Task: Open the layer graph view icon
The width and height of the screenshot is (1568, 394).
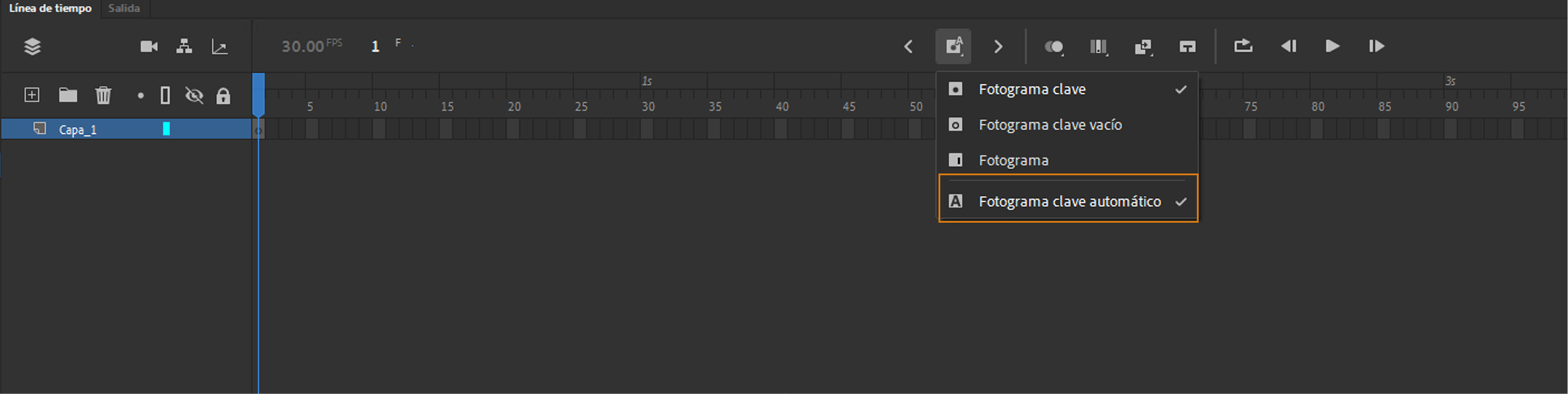Action: click(220, 47)
